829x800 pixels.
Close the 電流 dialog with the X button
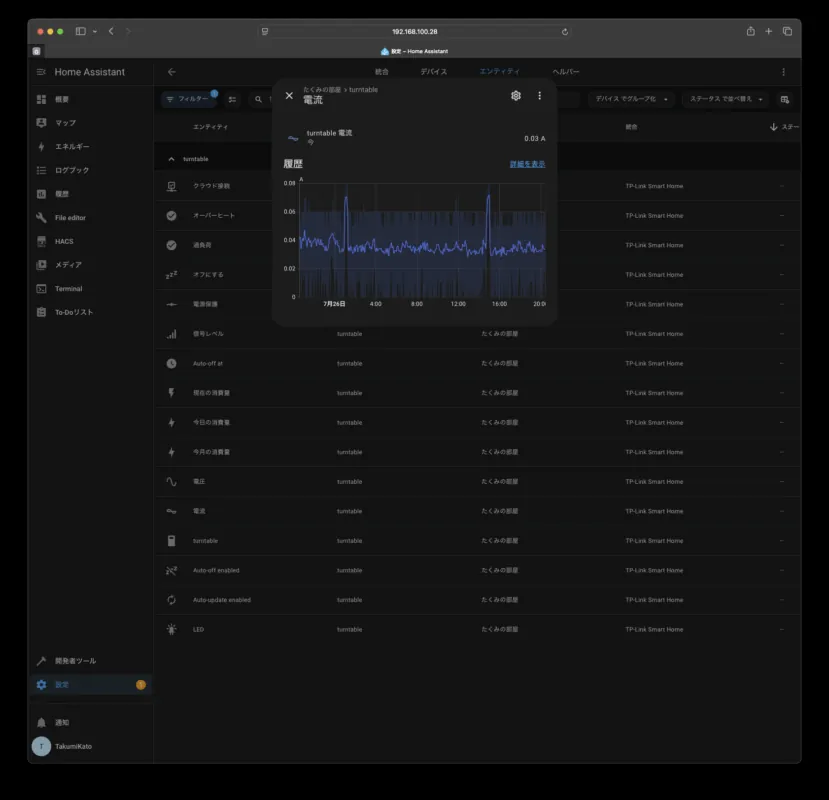tap(289, 96)
